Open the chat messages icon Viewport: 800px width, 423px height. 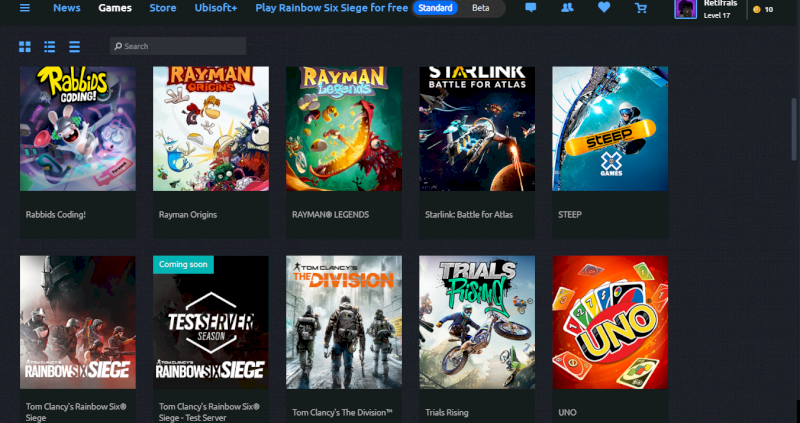coord(530,8)
